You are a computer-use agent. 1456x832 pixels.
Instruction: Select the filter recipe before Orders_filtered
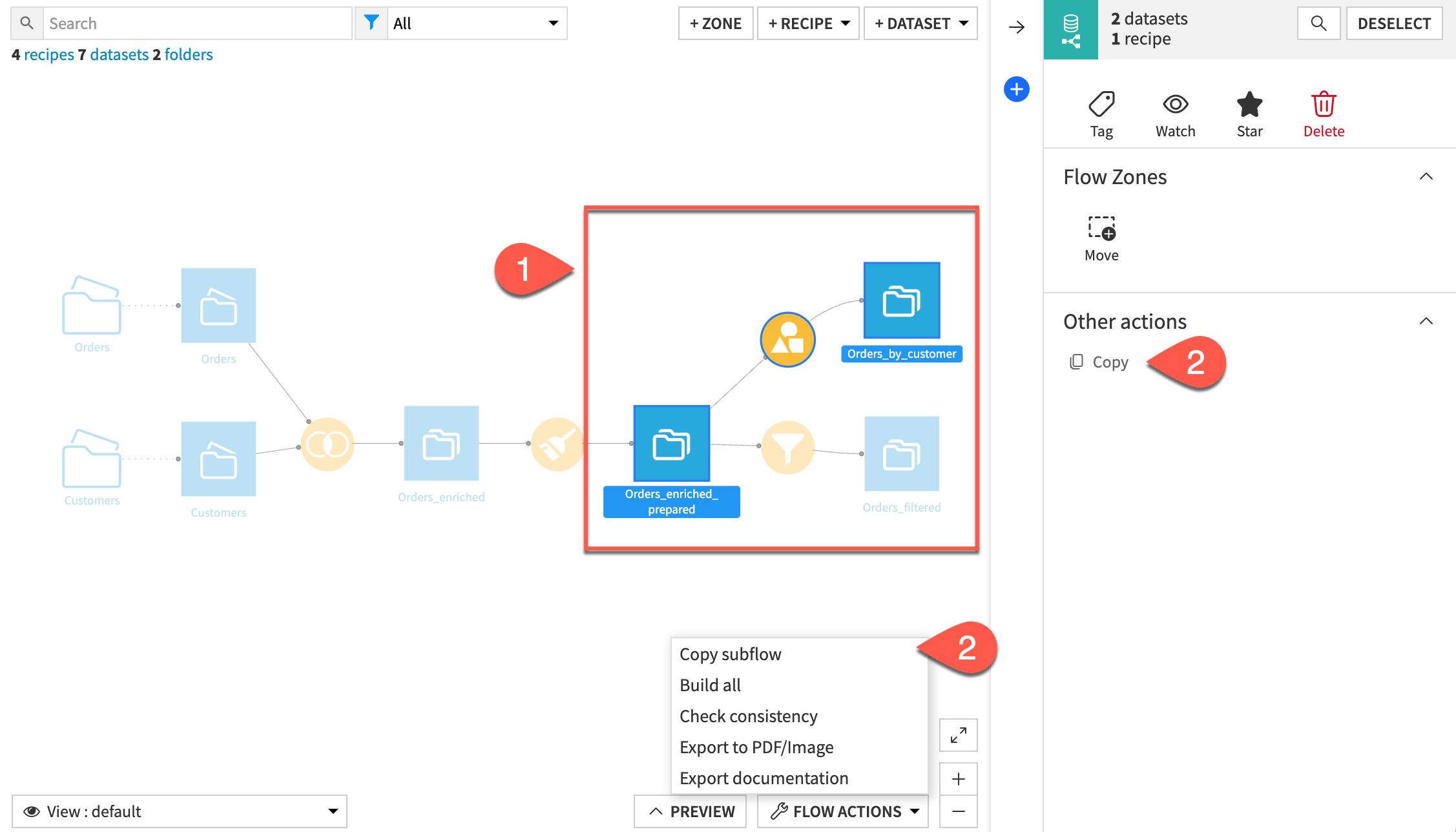[787, 447]
